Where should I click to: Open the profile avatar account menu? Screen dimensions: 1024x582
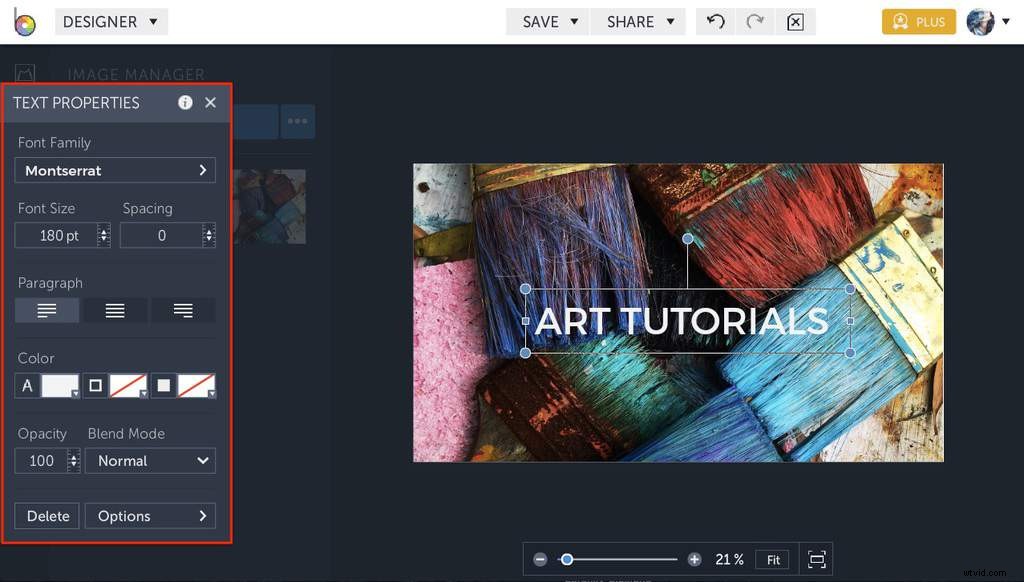(x=981, y=21)
